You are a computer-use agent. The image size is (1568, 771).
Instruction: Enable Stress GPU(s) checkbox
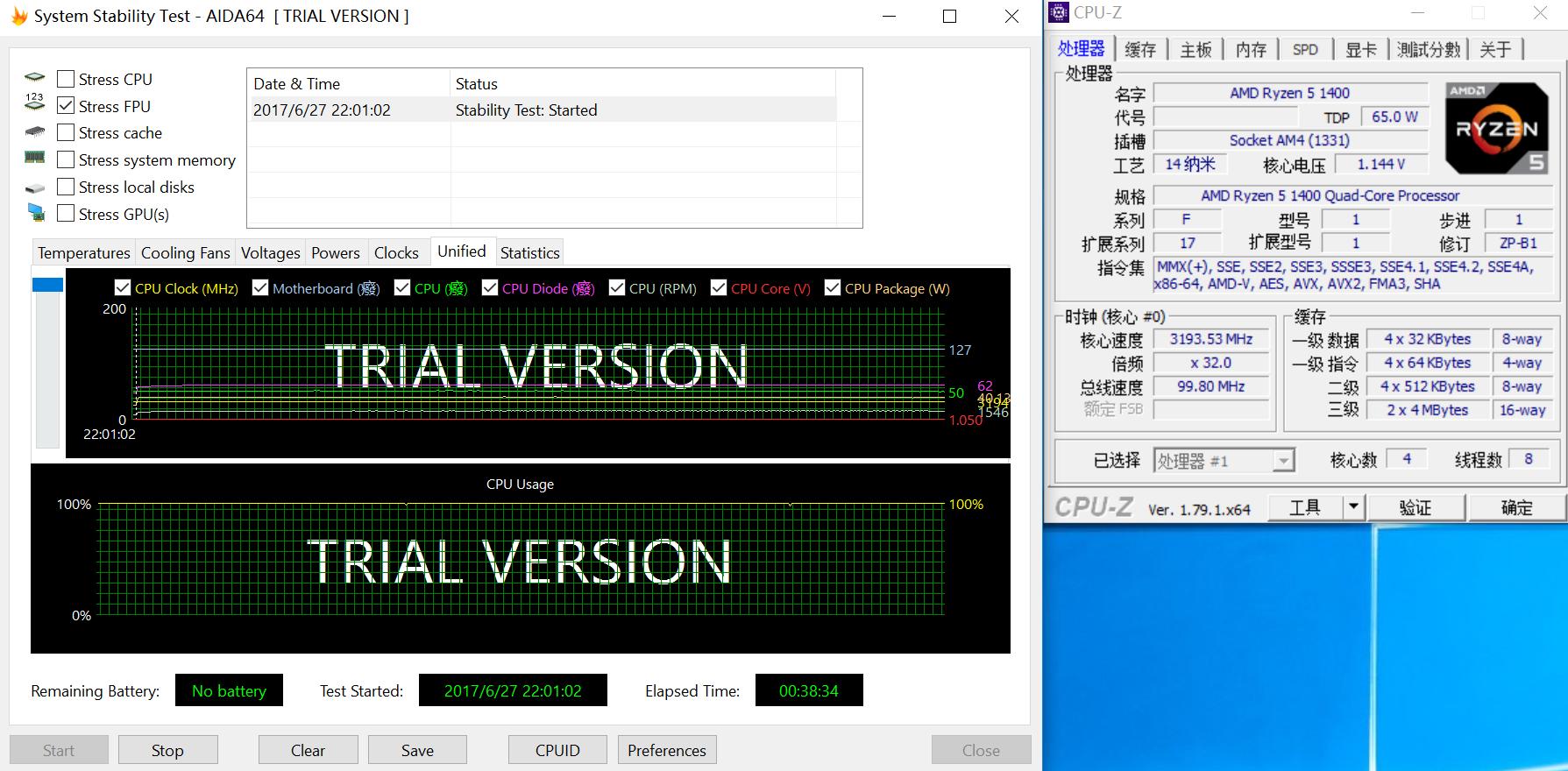(66, 214)
